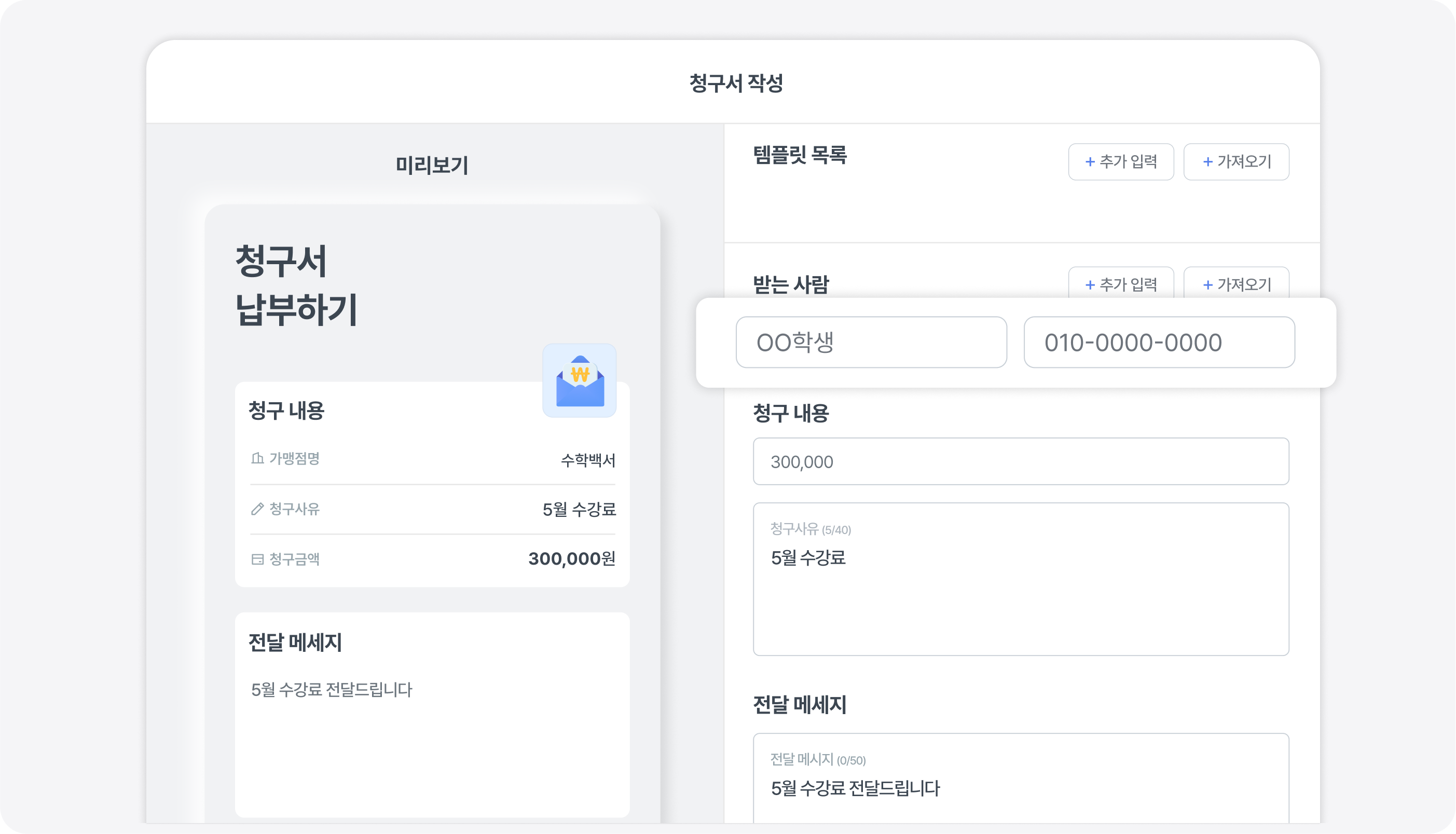Focus the 010-0000-0000 phone number field

tap(1159, 342)
